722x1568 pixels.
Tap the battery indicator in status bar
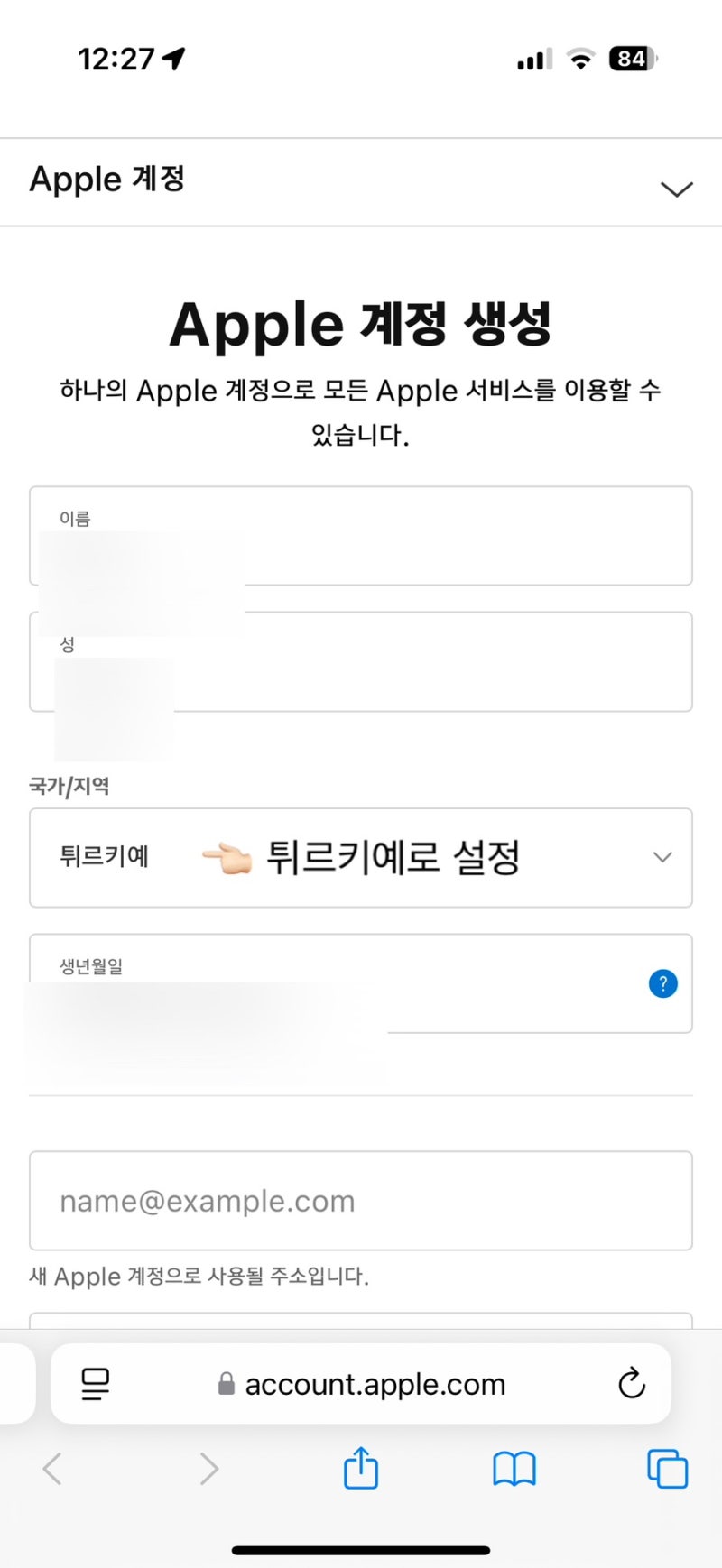point(632,59)
